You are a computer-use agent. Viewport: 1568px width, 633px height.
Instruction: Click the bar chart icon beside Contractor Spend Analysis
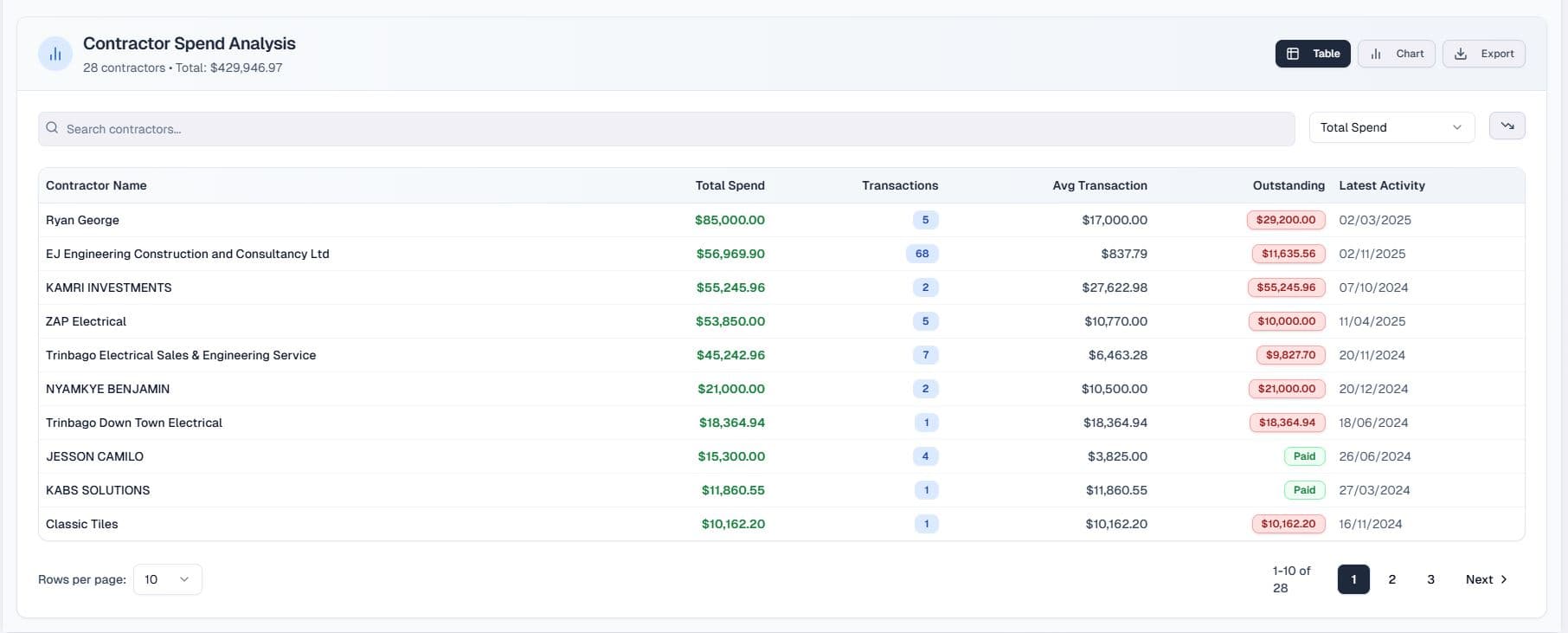(55, 54)
